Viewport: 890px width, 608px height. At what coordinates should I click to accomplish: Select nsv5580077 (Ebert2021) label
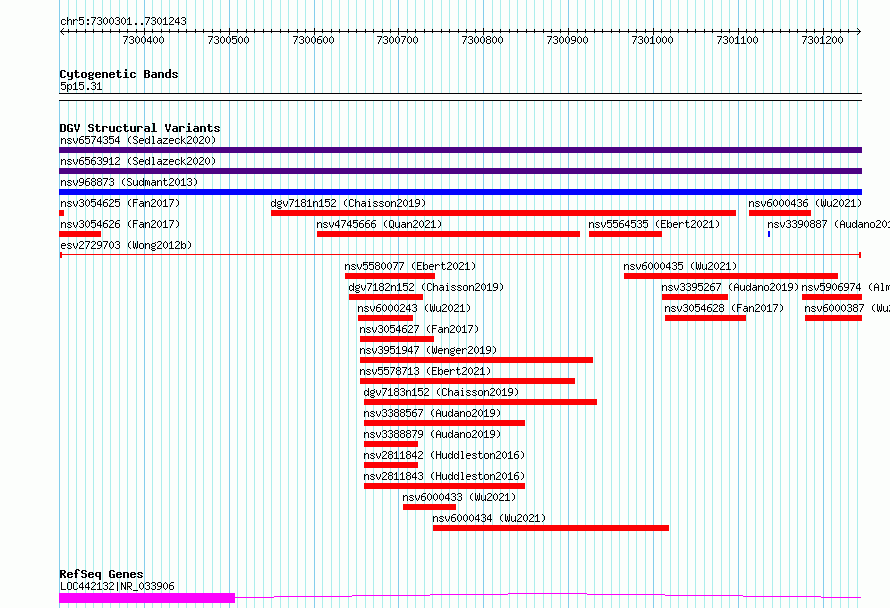(x=410, y=266)
